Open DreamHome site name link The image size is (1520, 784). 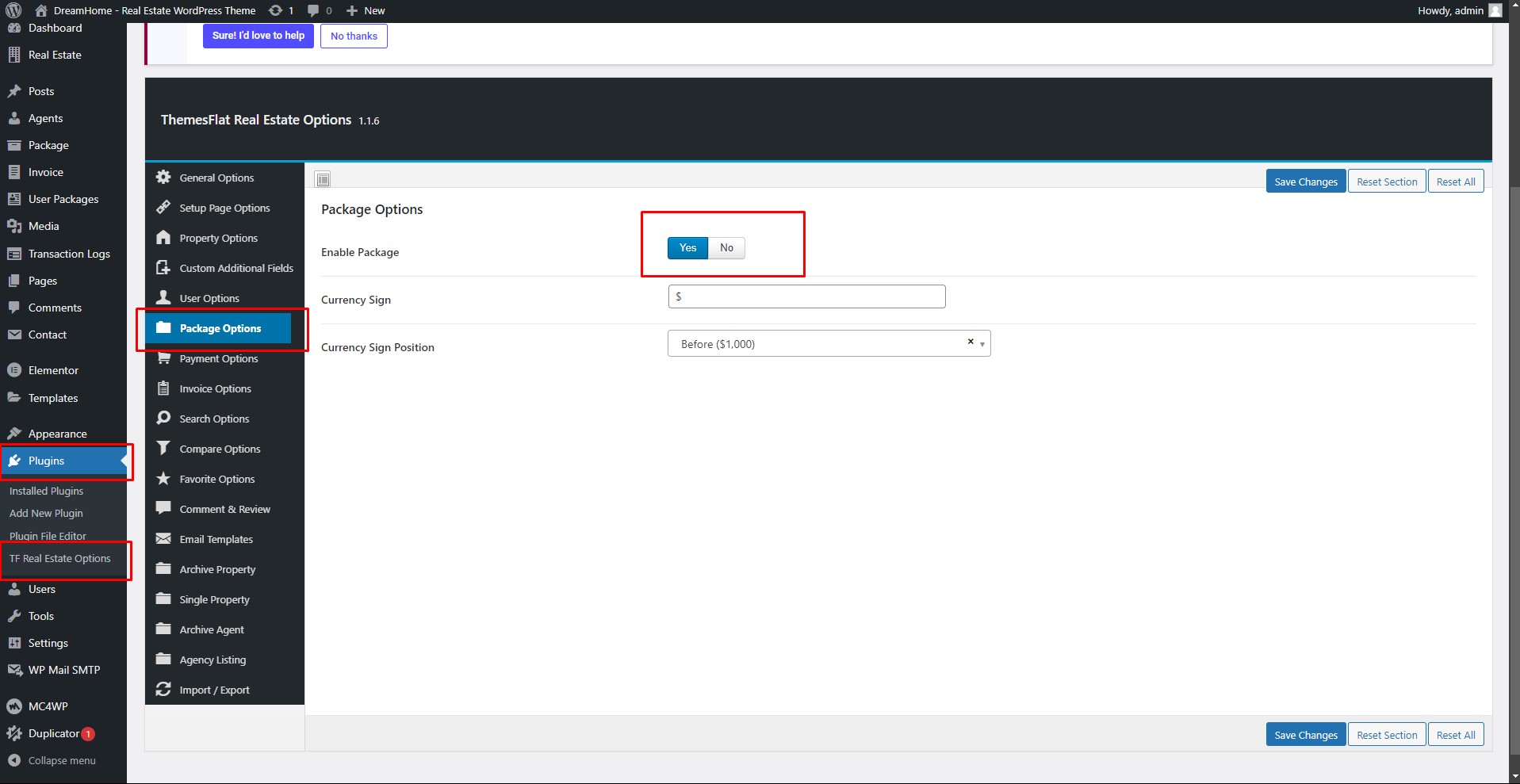(146, 10)
